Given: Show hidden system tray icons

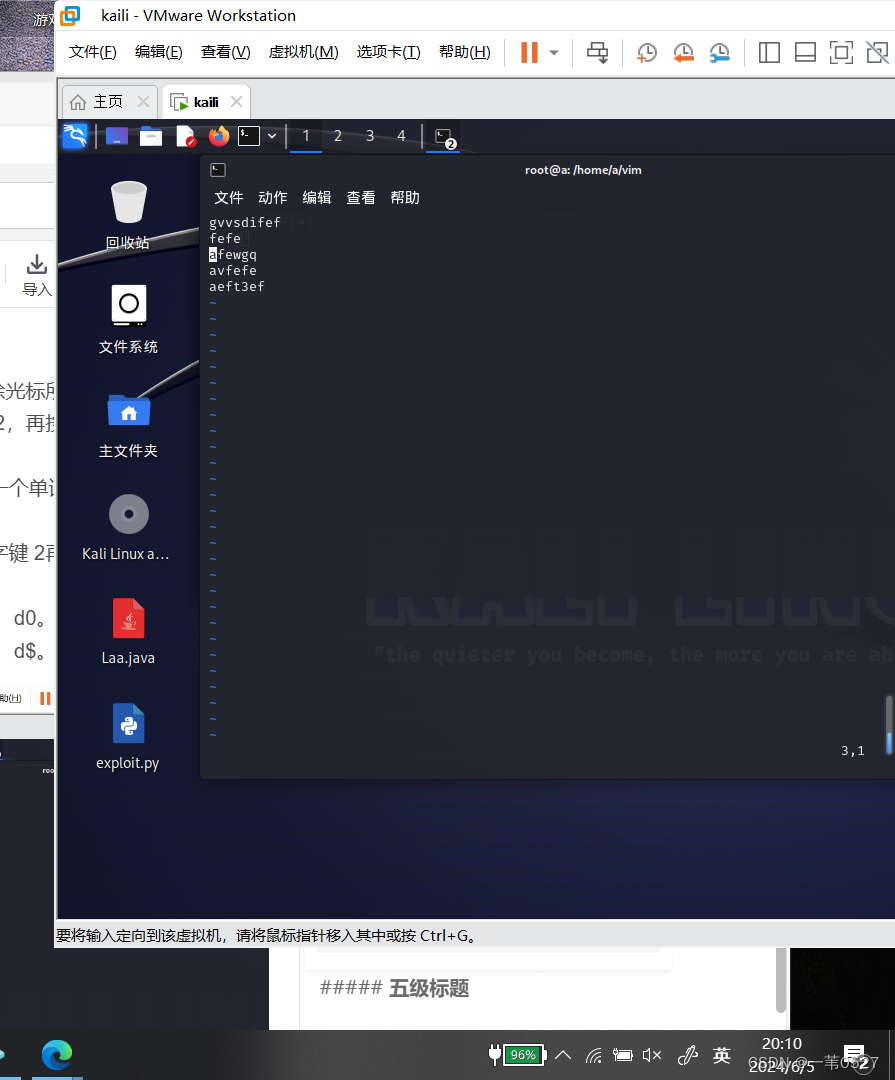Looking at the screenshot, I should point(563,1055).
